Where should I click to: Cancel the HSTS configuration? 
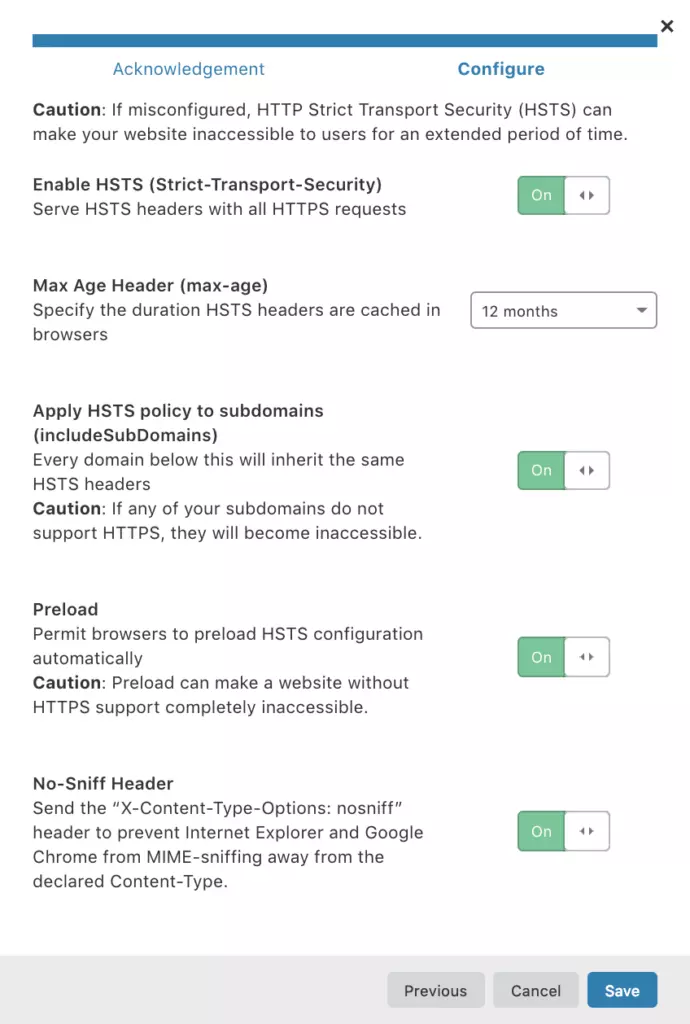pos(535,990)
